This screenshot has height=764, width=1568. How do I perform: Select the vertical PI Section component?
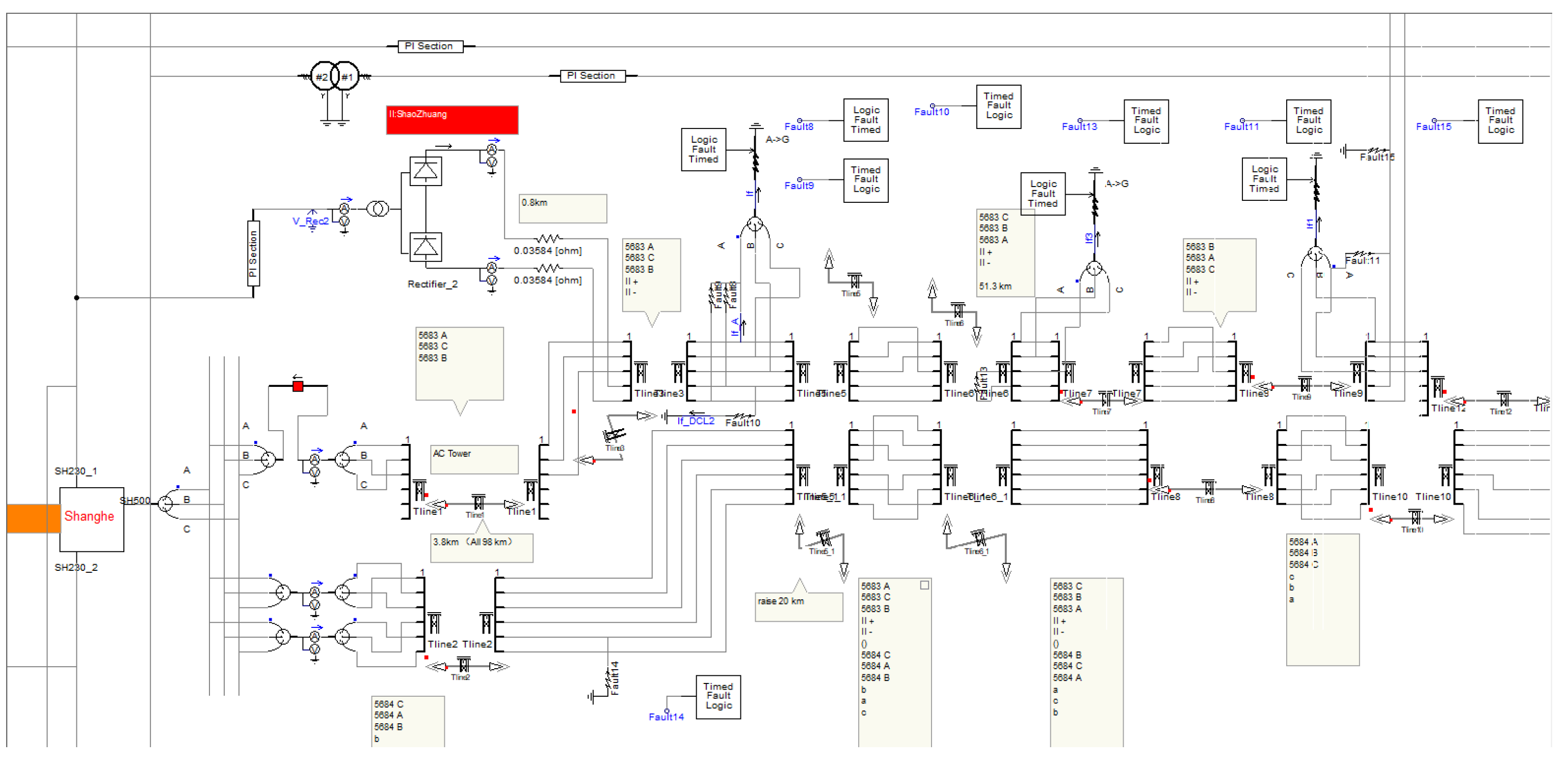(253, 253)
